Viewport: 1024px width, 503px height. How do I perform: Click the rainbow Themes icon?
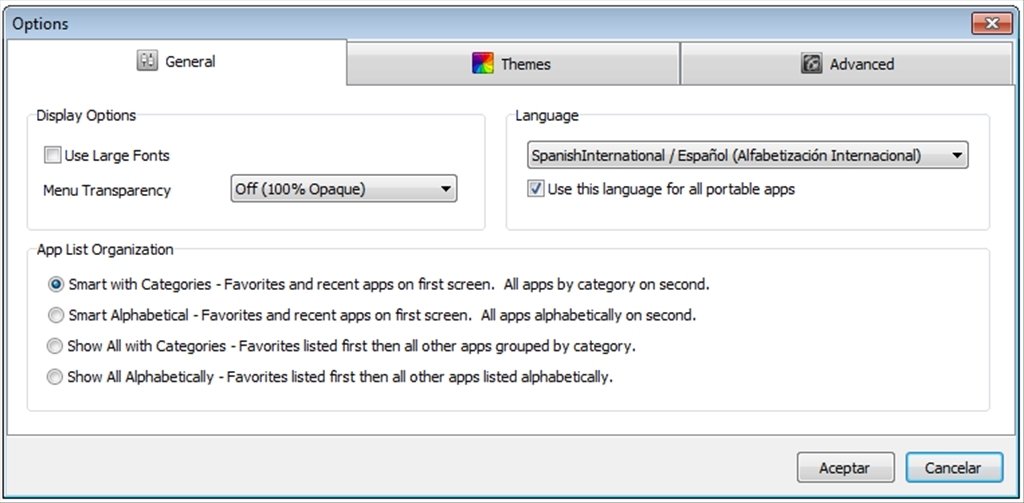[x=483, y=63]
